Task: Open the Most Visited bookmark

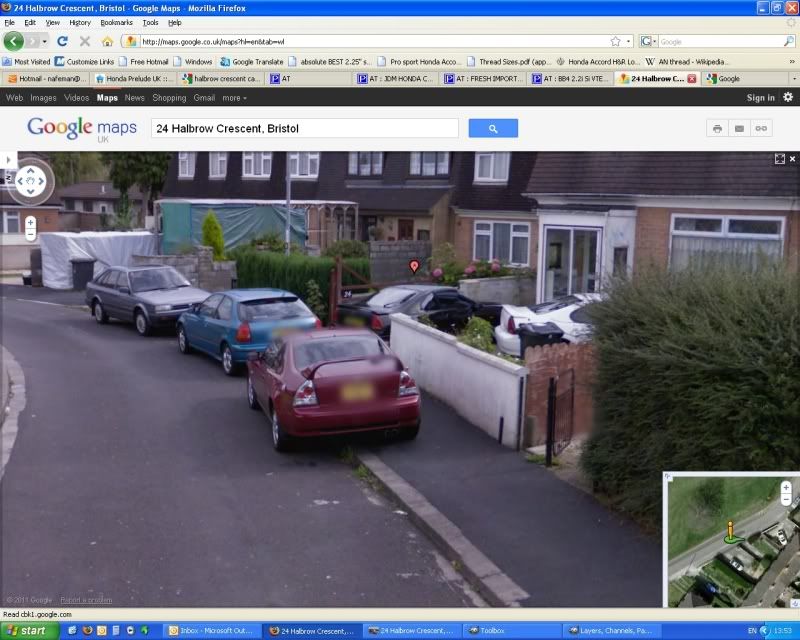Action: (27, 62)
